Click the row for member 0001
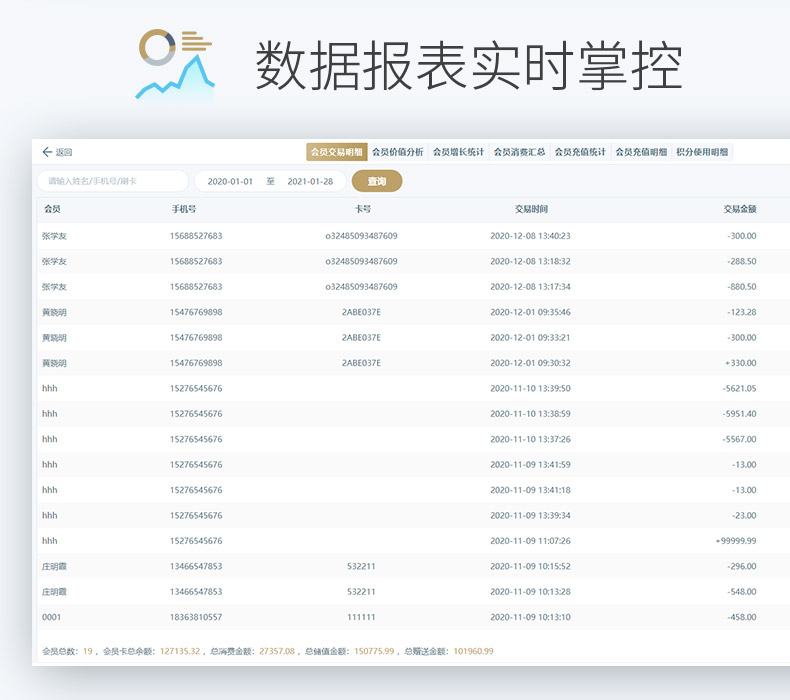790x700 pixels. coord(400,617)
